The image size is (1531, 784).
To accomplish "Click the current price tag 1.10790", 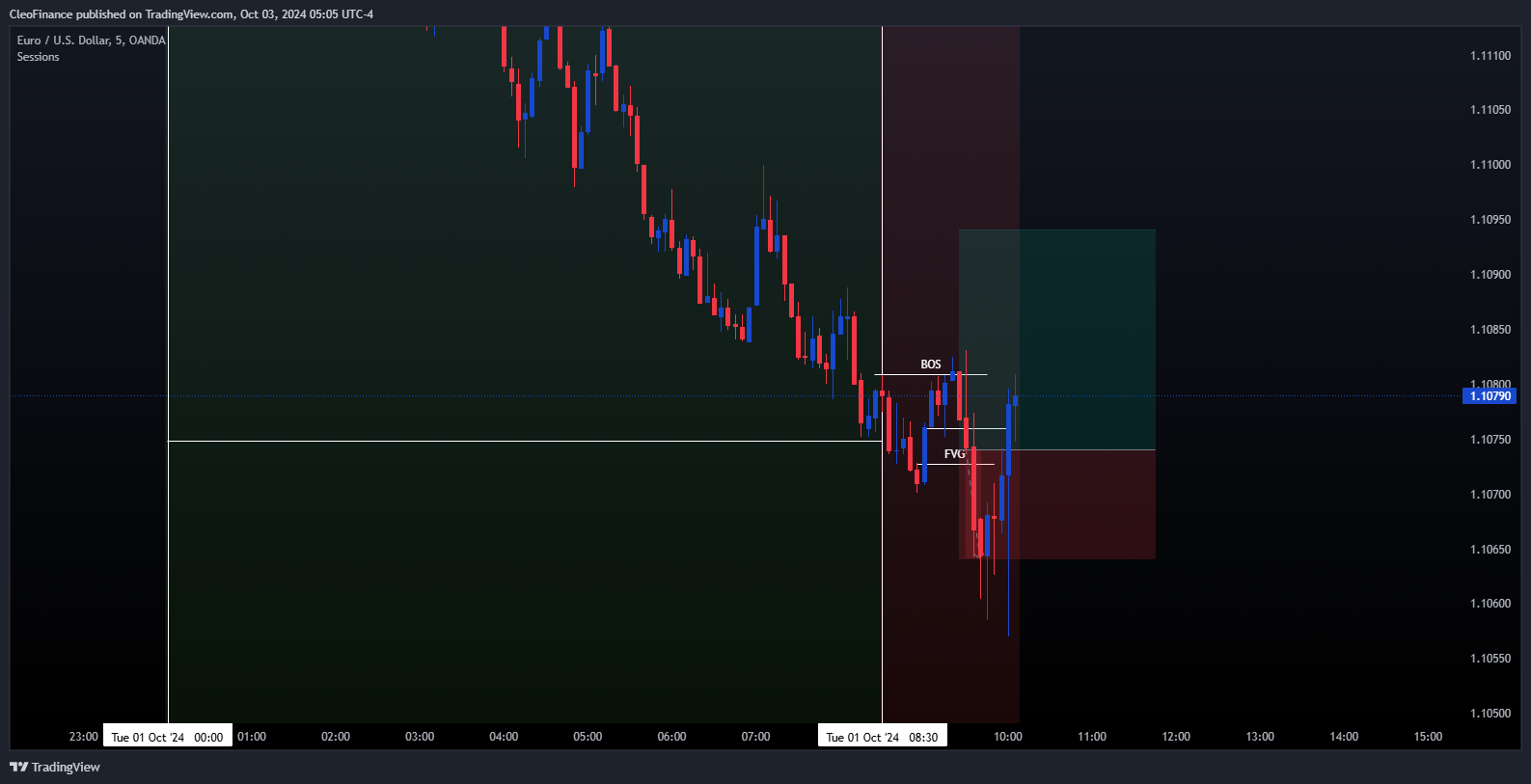I will pyautogui.click(x=1490, y=396).
